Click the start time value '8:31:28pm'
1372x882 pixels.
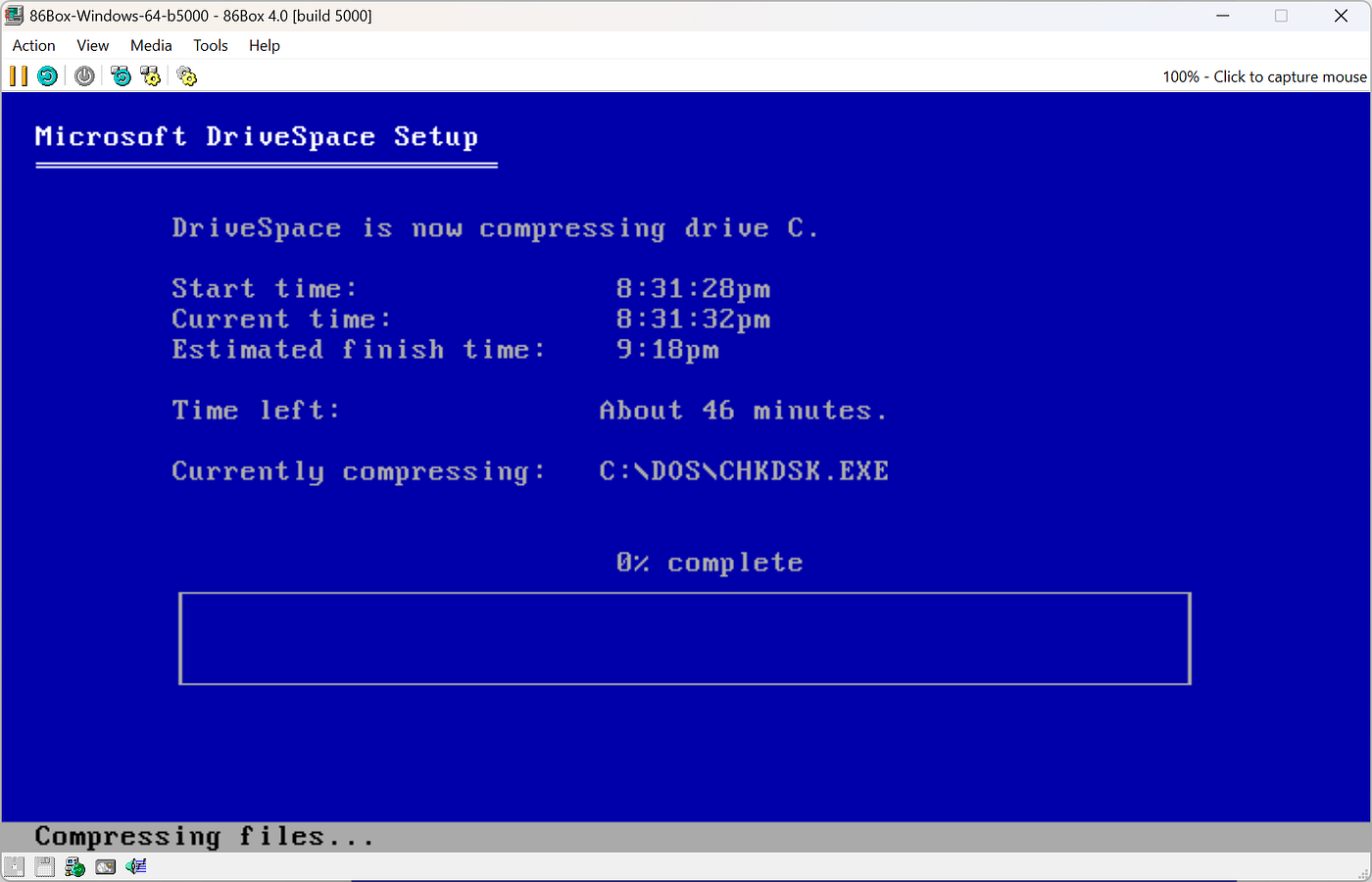click(693, 289)
